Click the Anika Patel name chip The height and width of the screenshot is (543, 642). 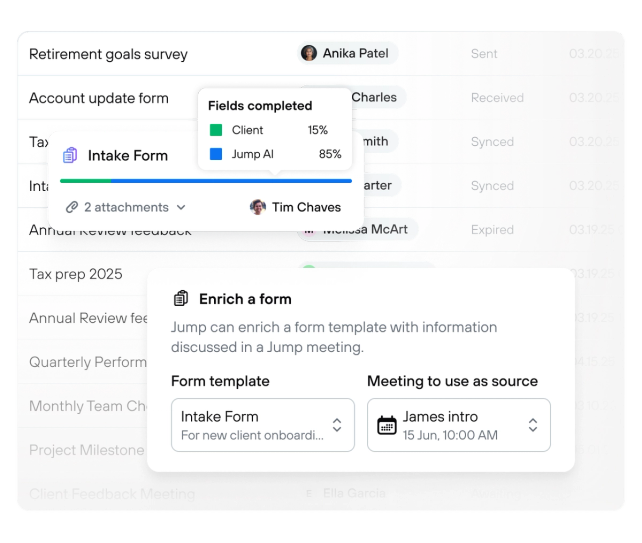click(348, 53)
